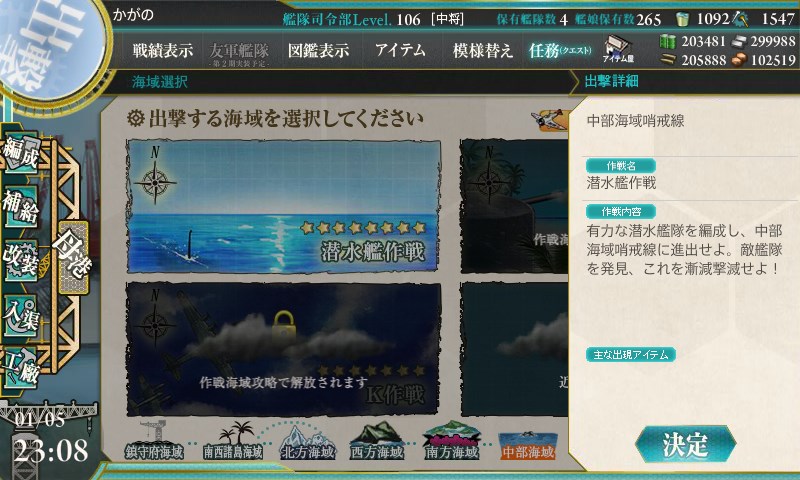Open the 図鑑表示 menu item
The height and width of the screenshot is (480, 800).
[318, 50]
